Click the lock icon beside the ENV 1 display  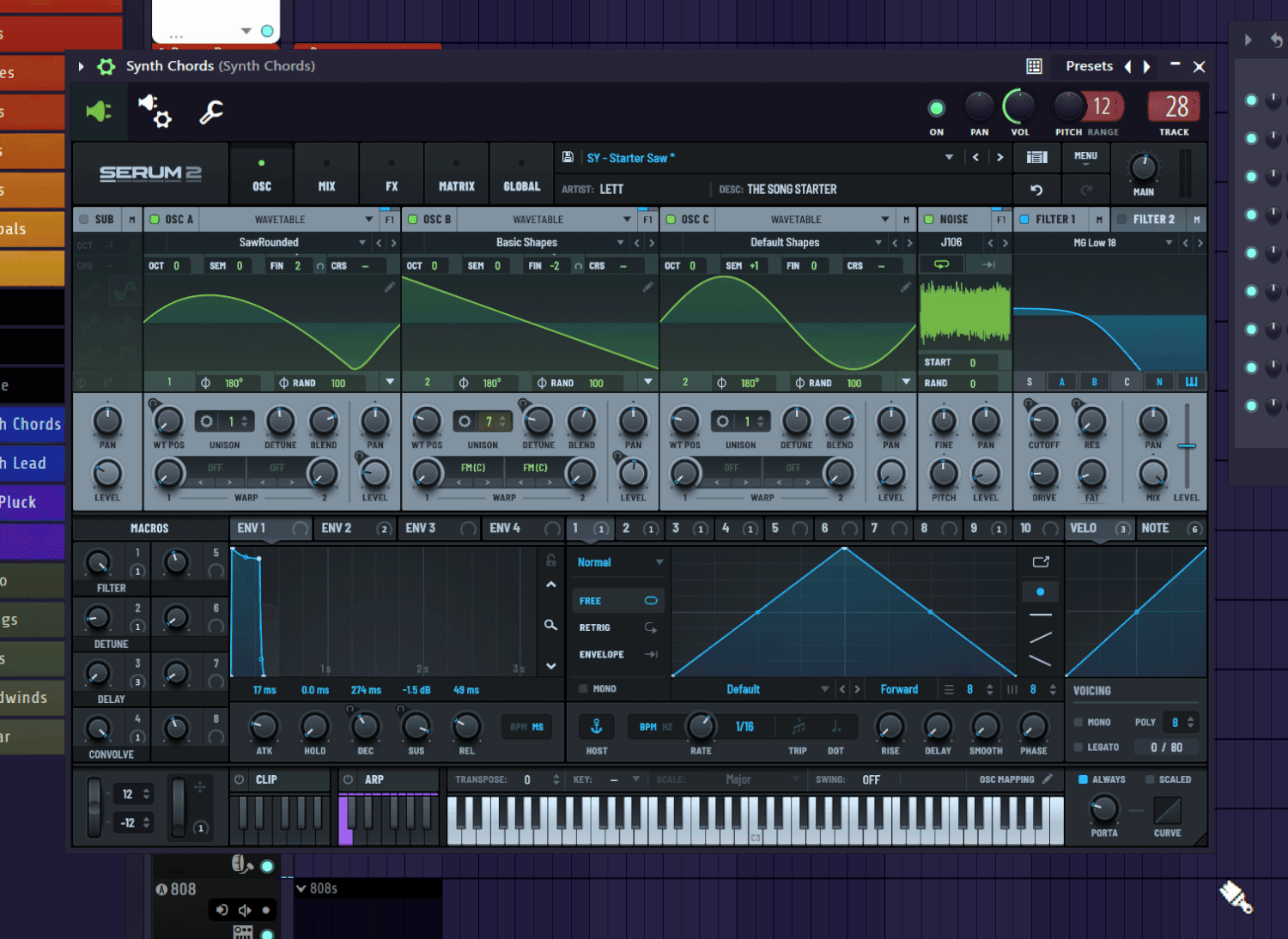550,560
